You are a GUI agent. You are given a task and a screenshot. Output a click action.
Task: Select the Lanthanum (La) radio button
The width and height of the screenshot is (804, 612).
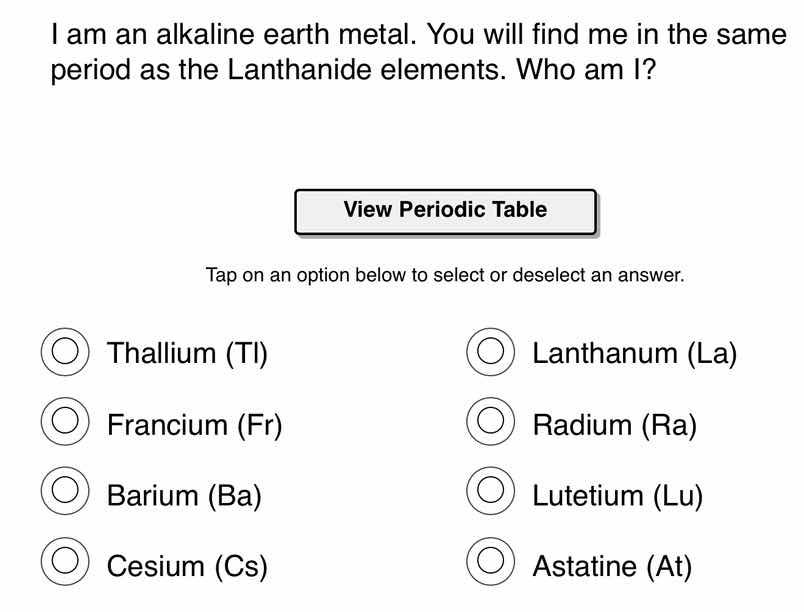(x=490, y=352)
